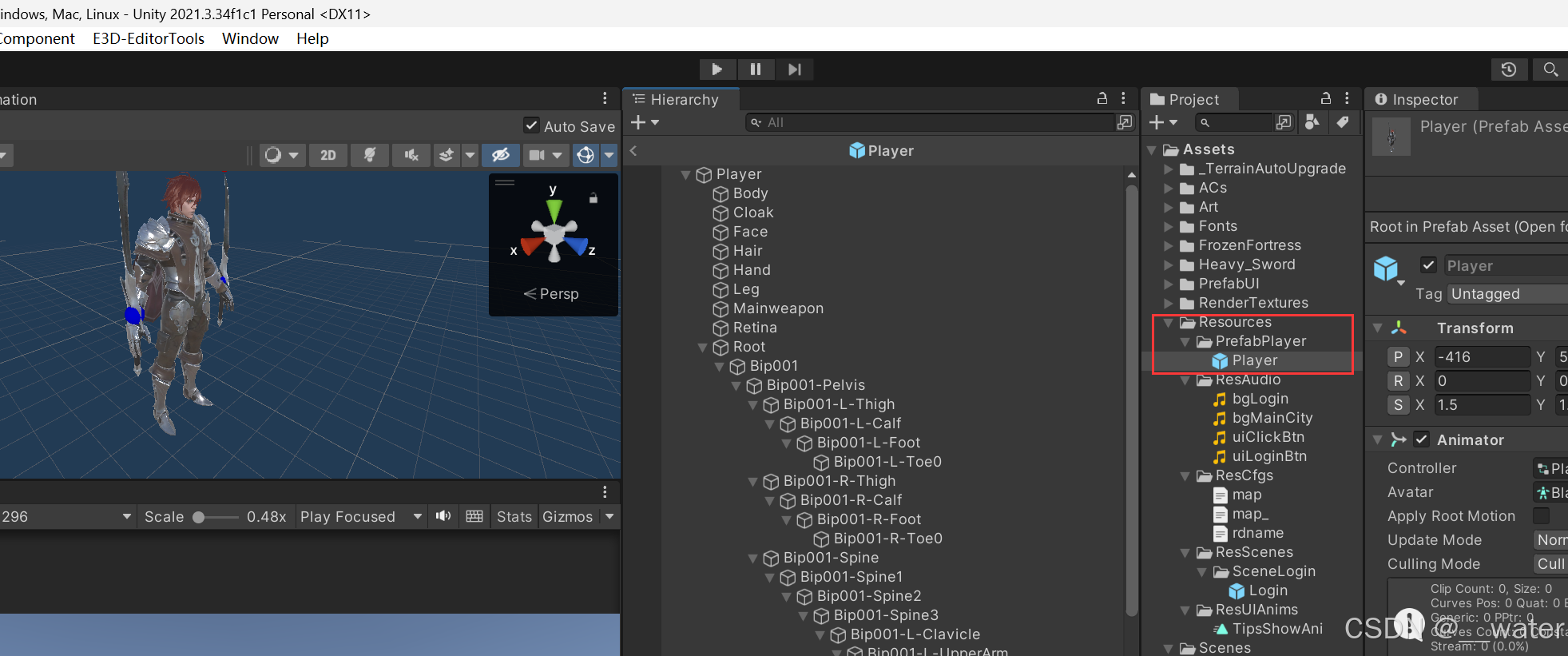Image resolution: width=1568 pixels, height=656 pixels.
Task: Toggle the Animator component enabled checkbox
Action: [x=1421, y=439]
